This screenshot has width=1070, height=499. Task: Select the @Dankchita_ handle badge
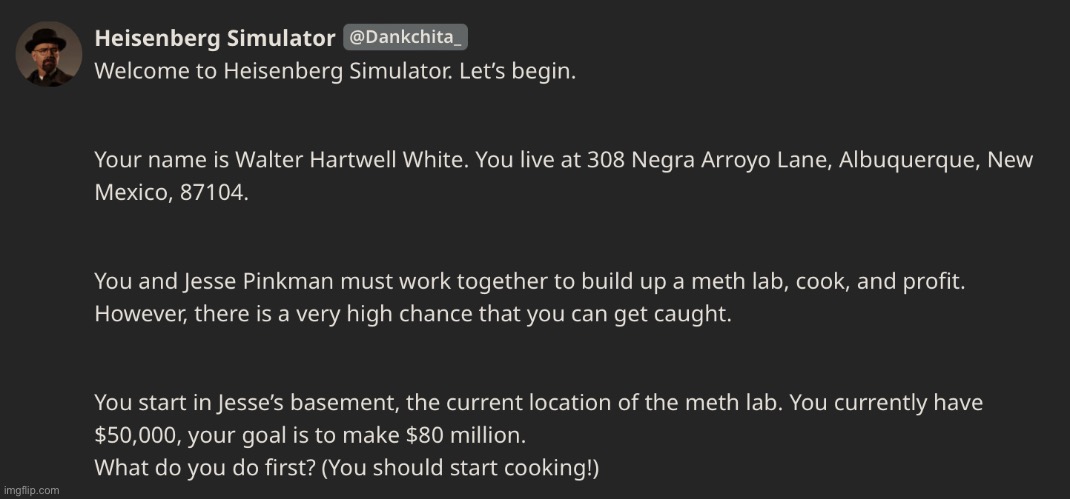pos(405,38)
